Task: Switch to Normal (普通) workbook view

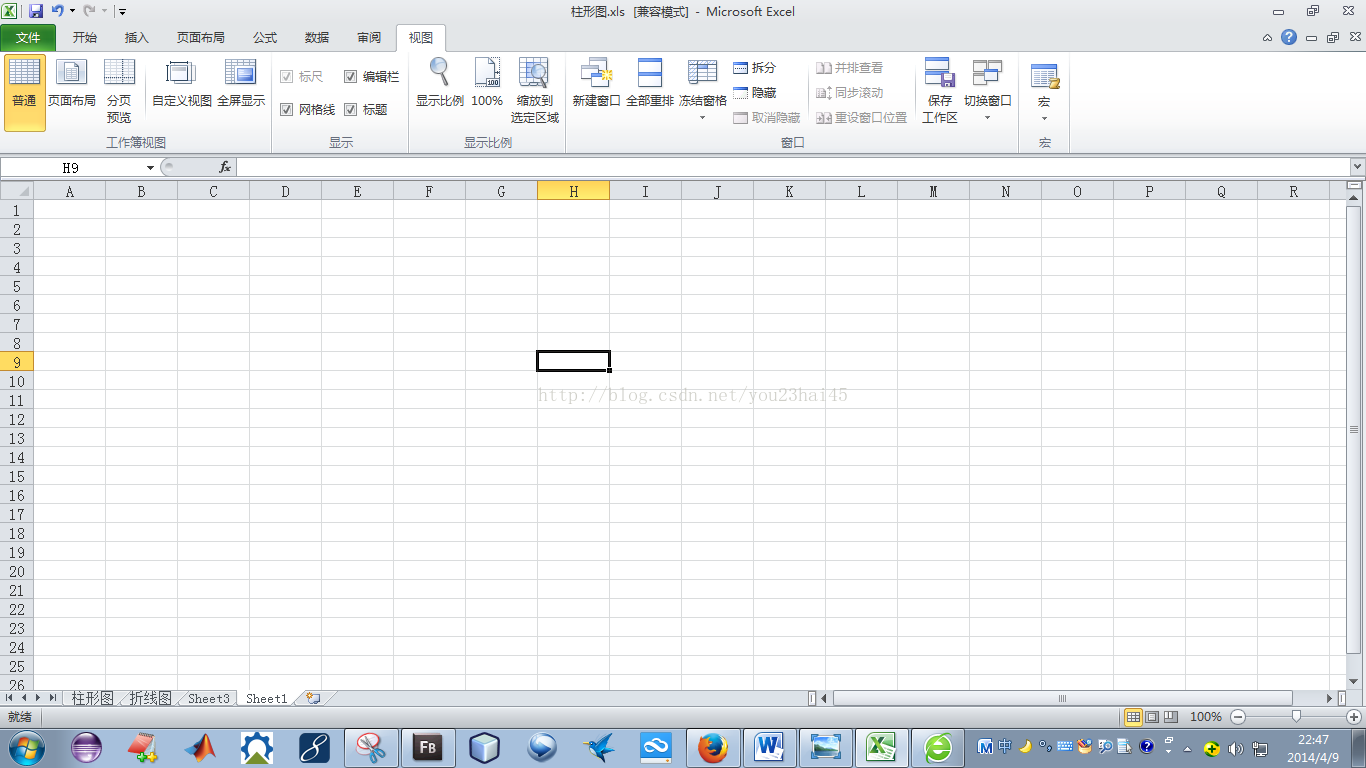Action: click(25, 92)
